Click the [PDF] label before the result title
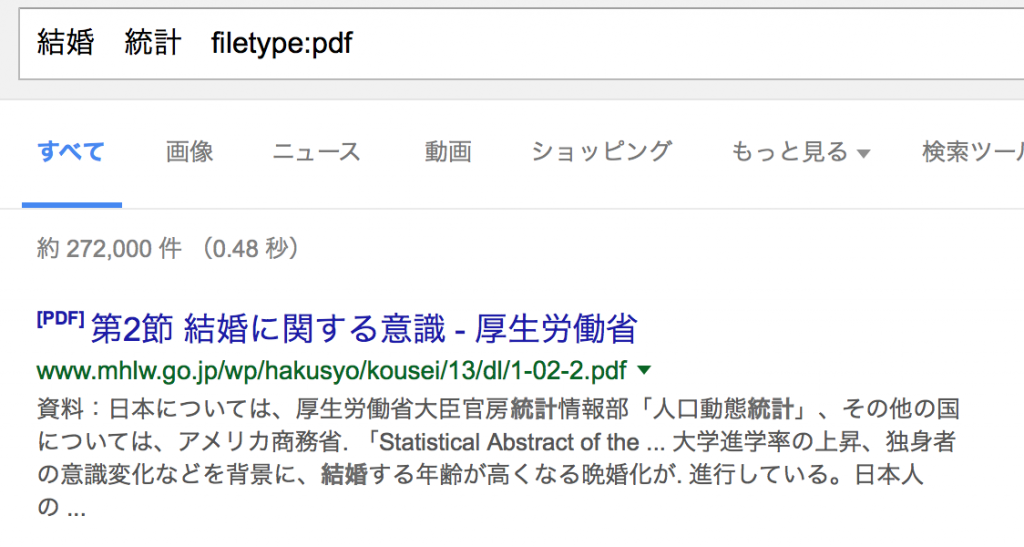This screenshot has height=547, width=1024. pyautogui.click(x=60, y=320)
